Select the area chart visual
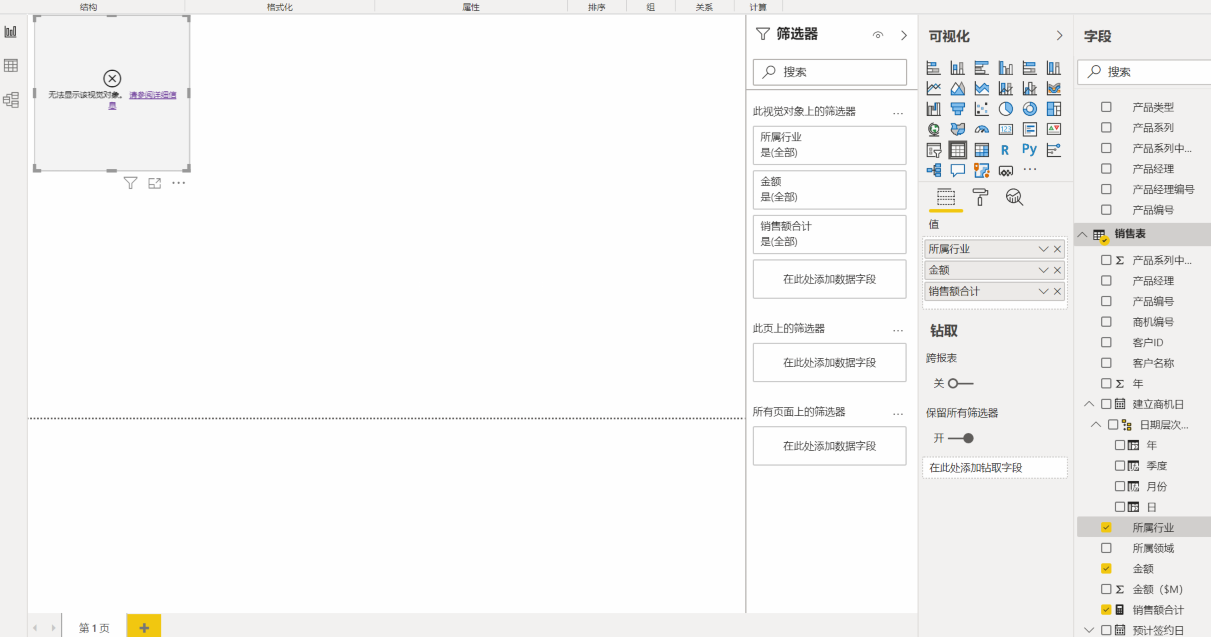 coord(958,88)
